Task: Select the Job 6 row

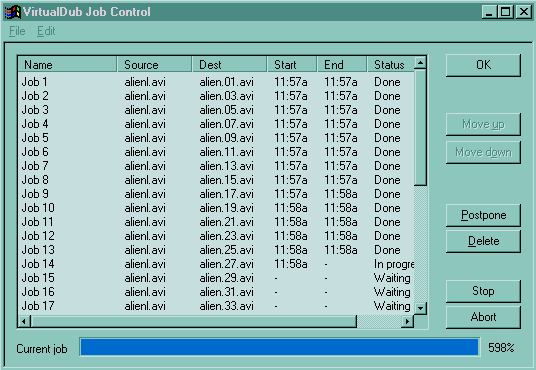Action: (216, 152)
